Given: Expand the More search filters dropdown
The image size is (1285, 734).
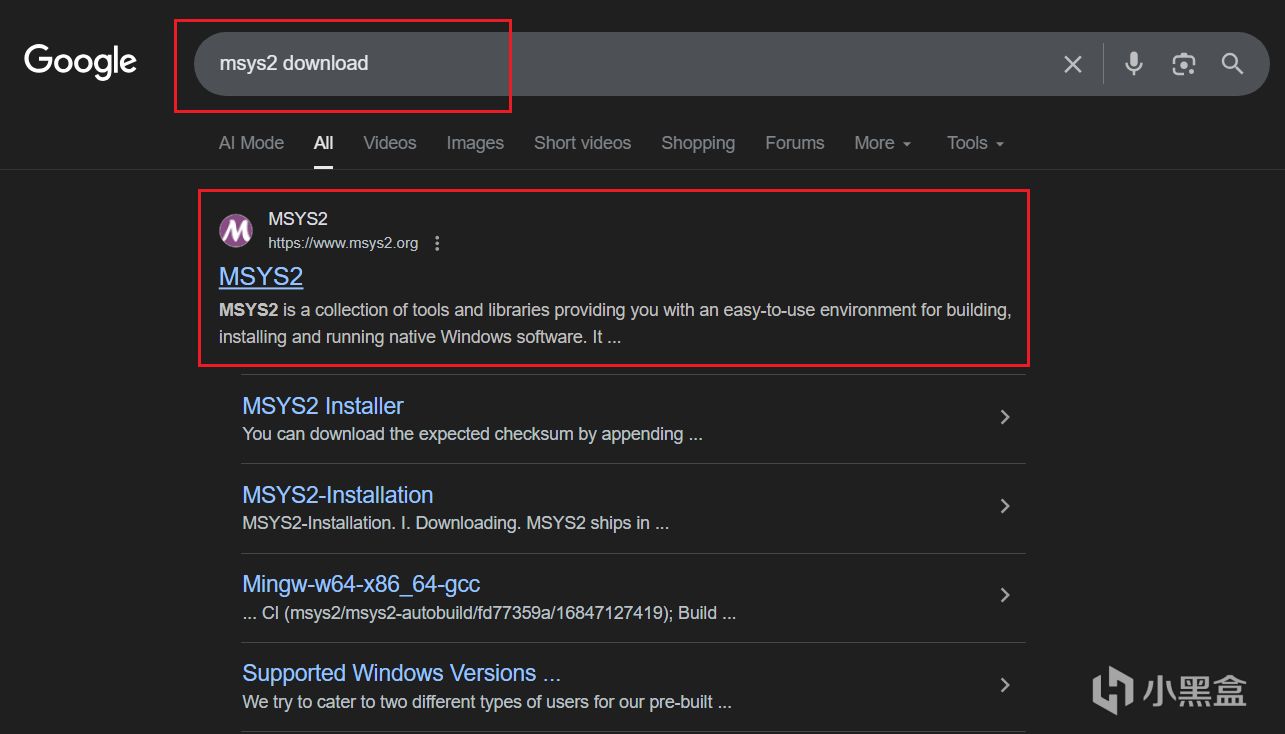Looking at the screenshot, I should click(882, 143).
